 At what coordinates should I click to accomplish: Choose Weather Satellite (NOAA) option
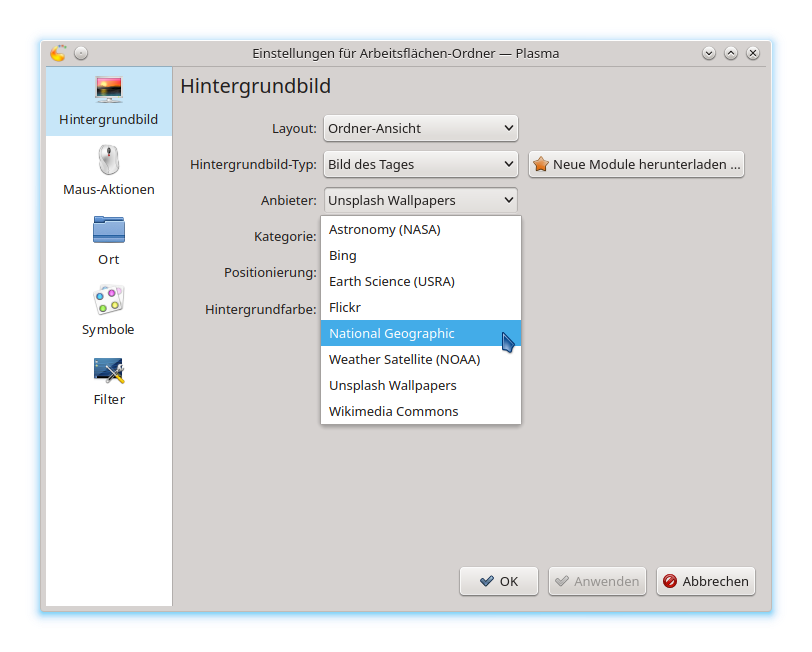coord(404,359)
